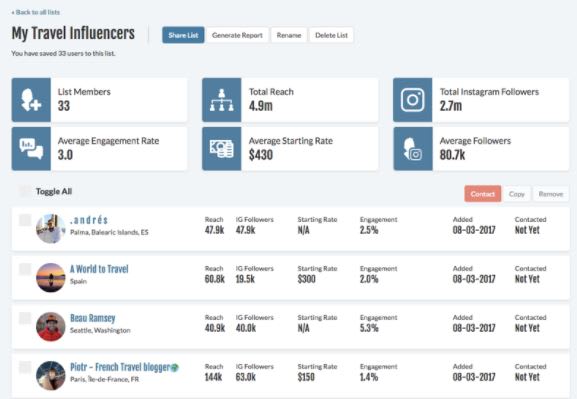The height and width of the screenshot is (399, 577).
Task: Click the red Contact button
Action: [482, 194]
